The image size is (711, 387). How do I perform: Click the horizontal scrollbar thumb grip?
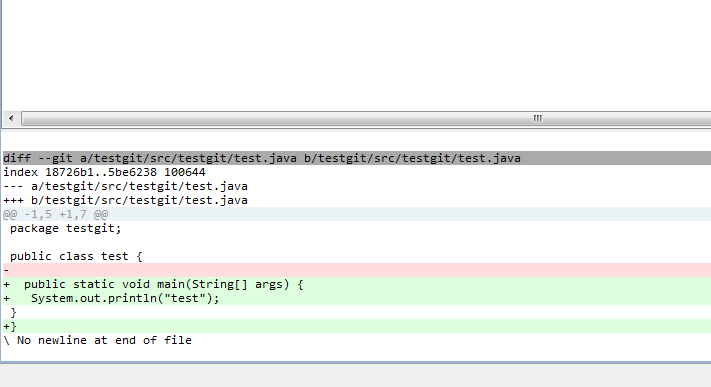[537, 118]
